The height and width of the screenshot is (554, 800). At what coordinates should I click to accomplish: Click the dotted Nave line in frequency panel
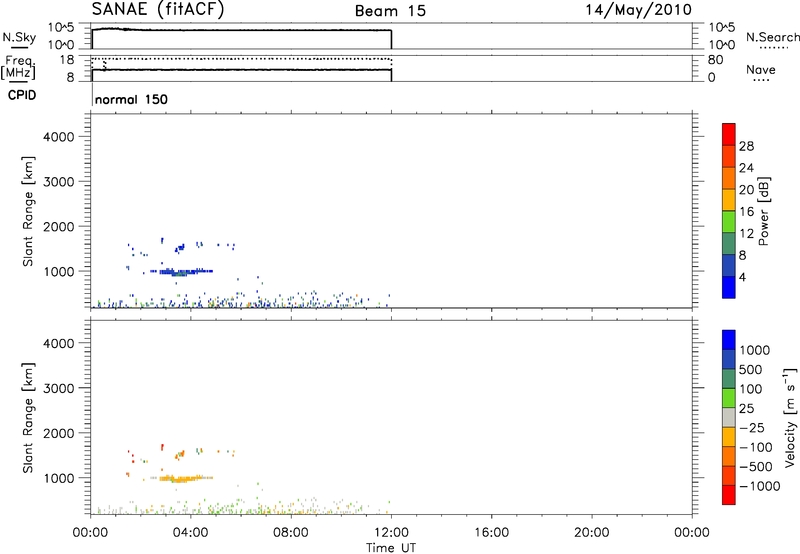click(241, 59)
